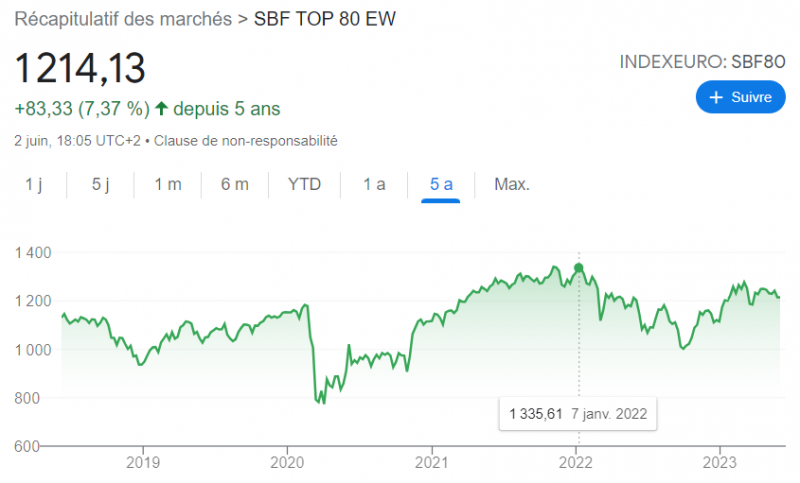Choose the 1 a time range tab
Viewport: 800px width, 483px height.
pos(374,184)
